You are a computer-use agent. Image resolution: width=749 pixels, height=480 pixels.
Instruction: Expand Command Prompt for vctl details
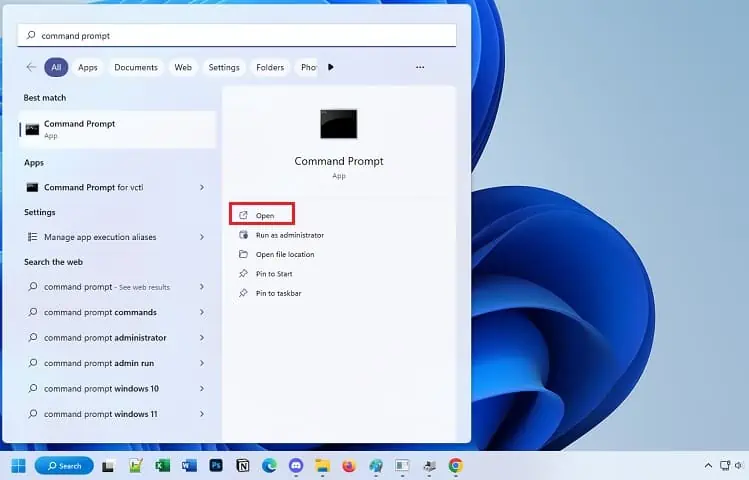click(x=202, y=187)
